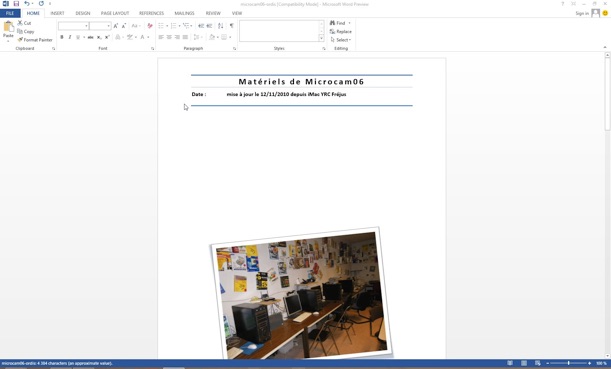Viewport: 611px width, 369px height.
Task: Switch to the PAGE LAYOUT tab
Action: (115, 13)
